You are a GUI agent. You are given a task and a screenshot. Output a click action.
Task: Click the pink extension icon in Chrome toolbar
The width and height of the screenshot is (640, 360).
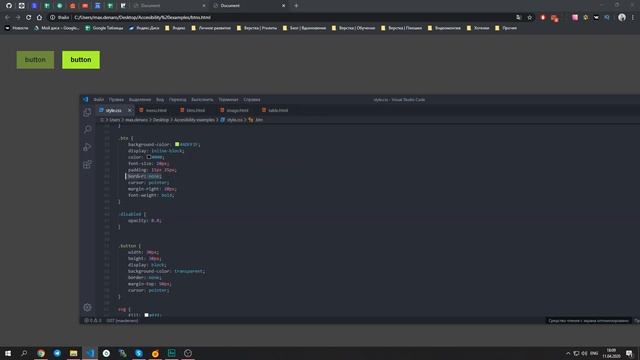click(x=575, y=18)
